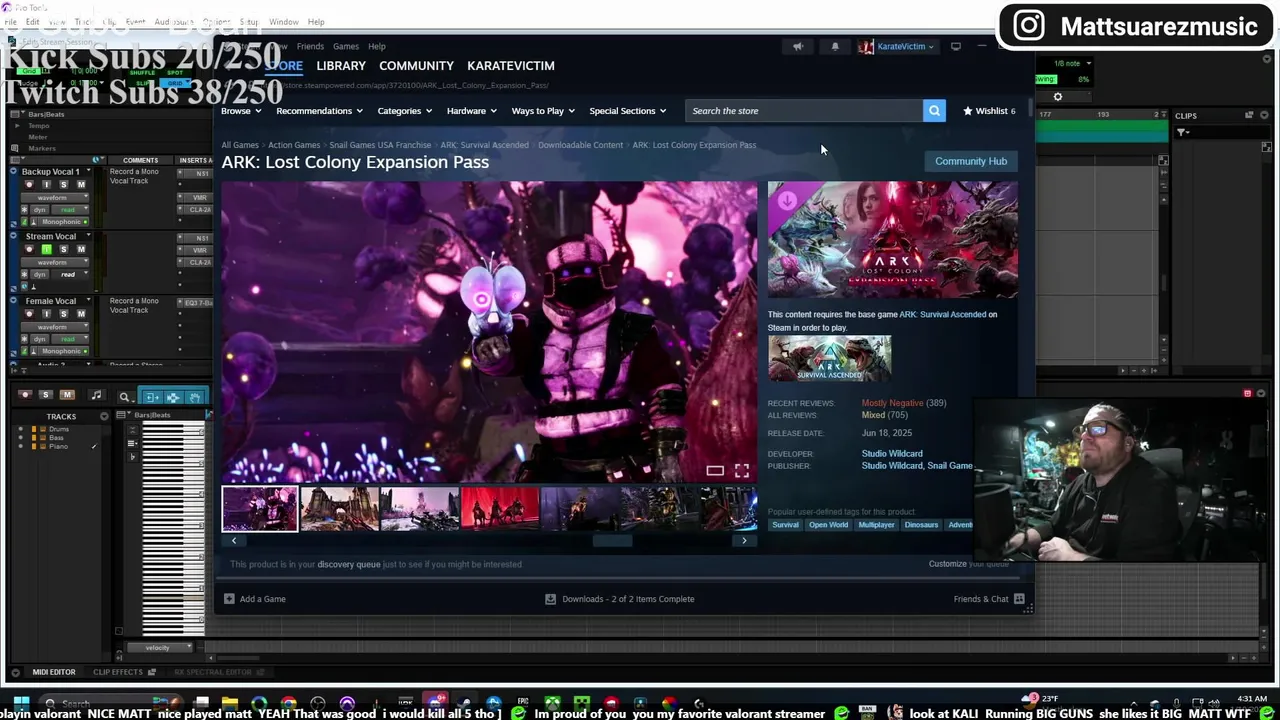Open Special Sections dropdown
Viewport: 1280px width, 720px height.
click(x=628, y=111)
